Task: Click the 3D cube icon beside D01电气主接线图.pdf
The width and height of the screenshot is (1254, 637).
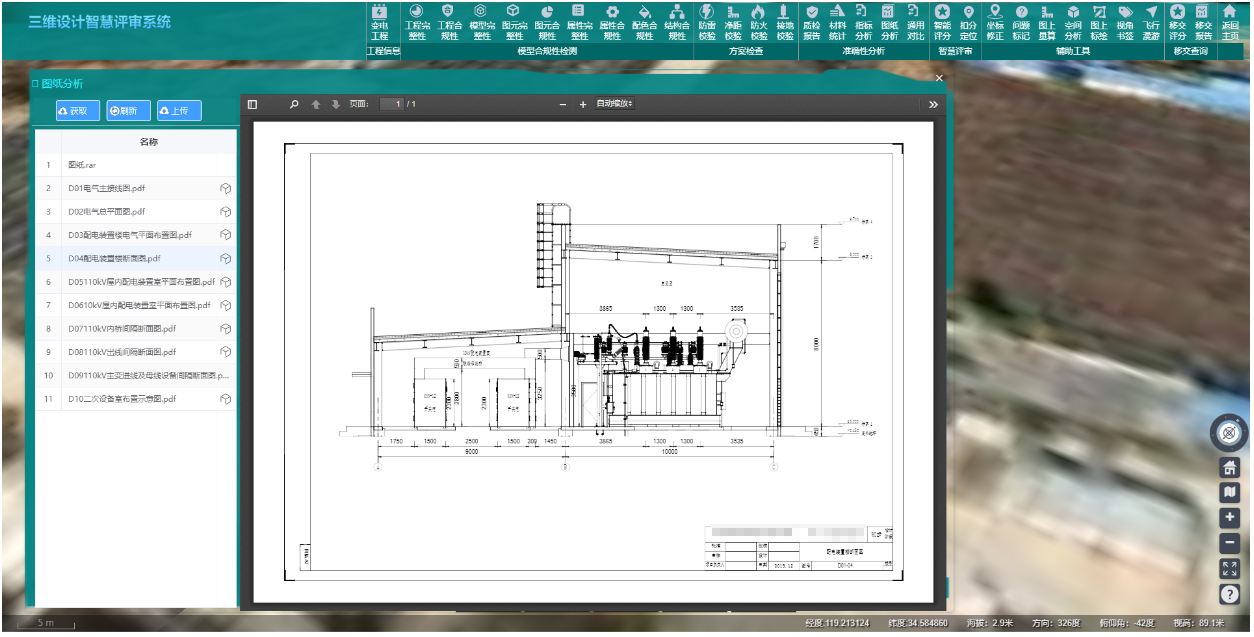Action: tap(226, 188)
